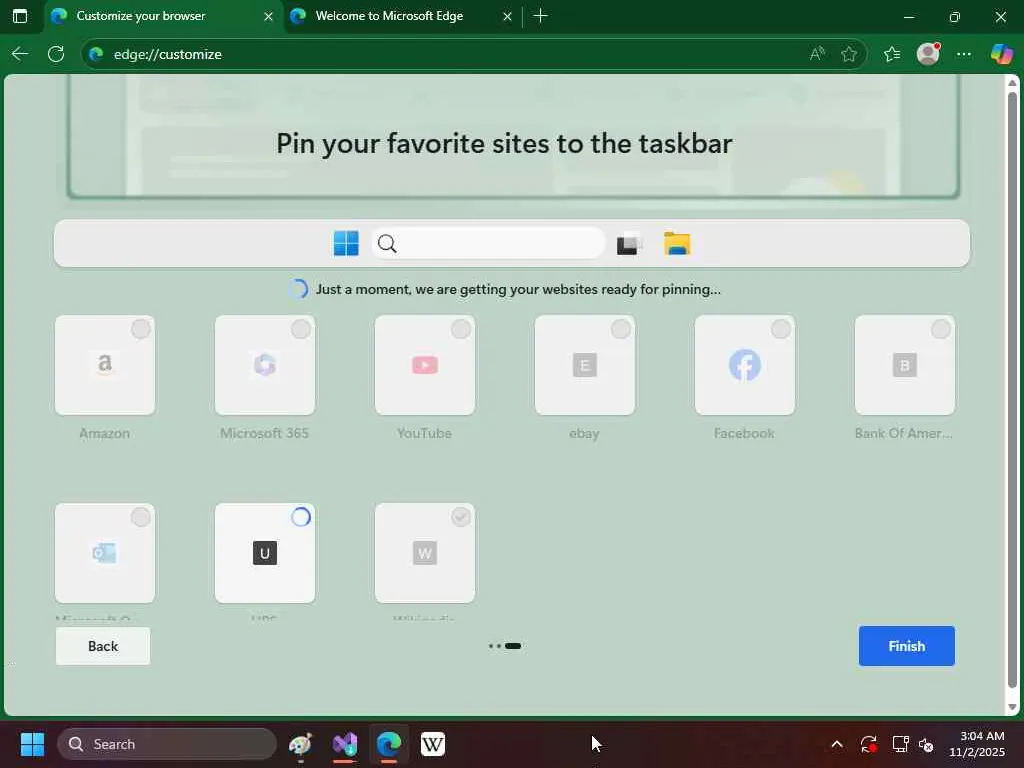The width and height of the screenshot is (1024, 768).
Task: Open the Paint app on the taskbar
Action: (300, 744)
